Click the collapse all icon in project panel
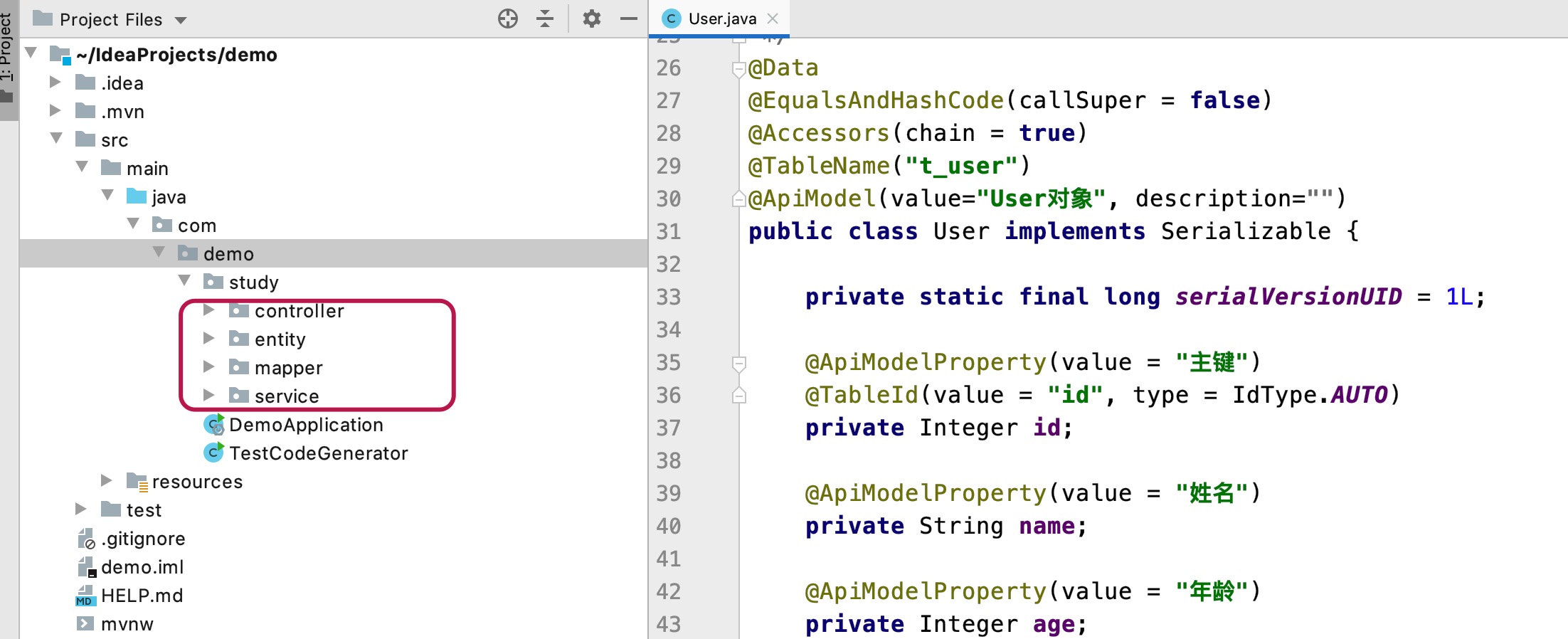The height and width of the screenshot is (639, 1568). pos(545,19)
